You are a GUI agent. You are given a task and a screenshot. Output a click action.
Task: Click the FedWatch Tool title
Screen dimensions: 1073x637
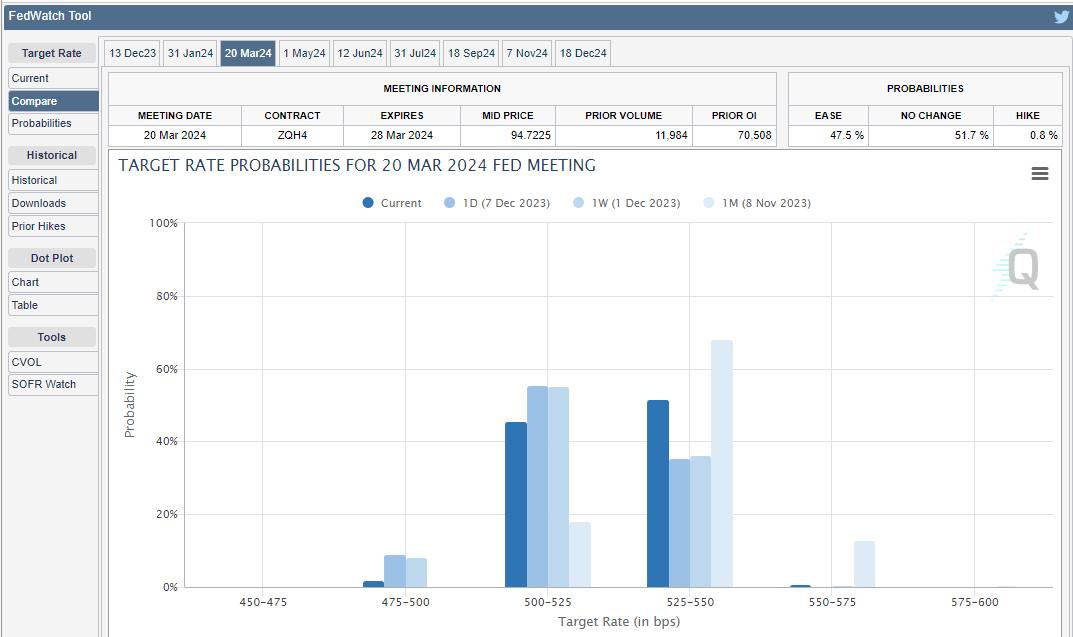point(50,16)
